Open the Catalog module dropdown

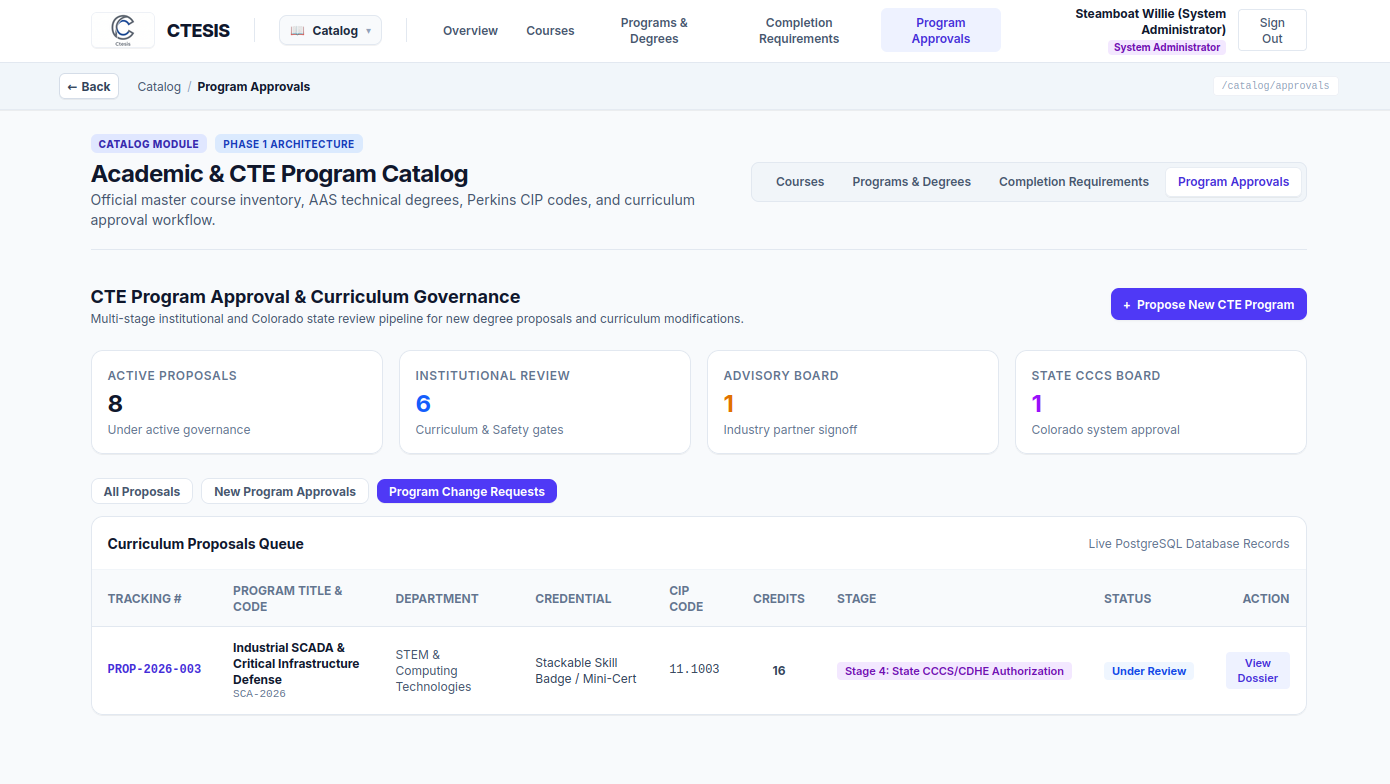tap(330, 31)
